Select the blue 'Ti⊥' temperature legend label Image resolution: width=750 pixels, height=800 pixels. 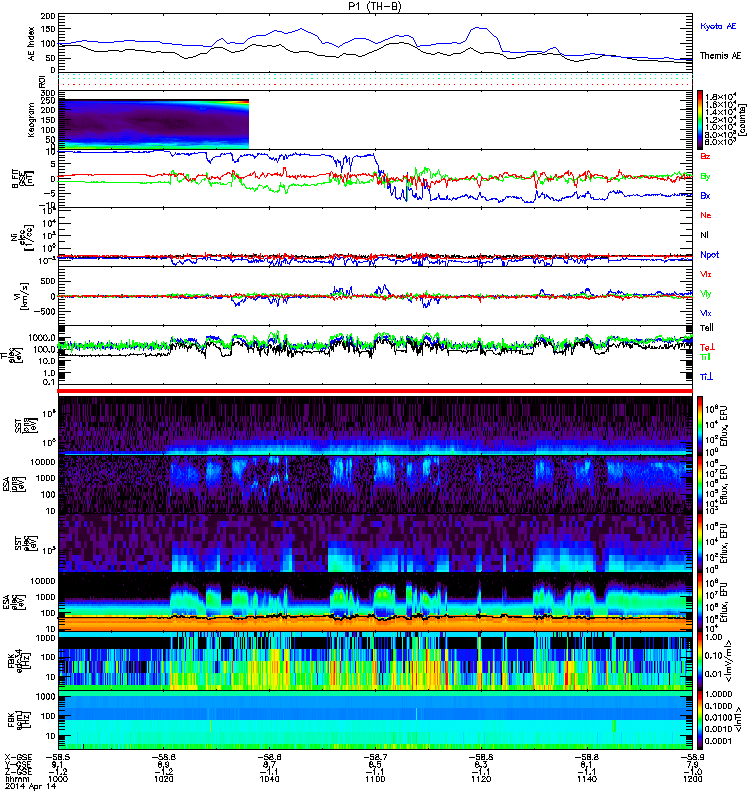click(706, 377)
